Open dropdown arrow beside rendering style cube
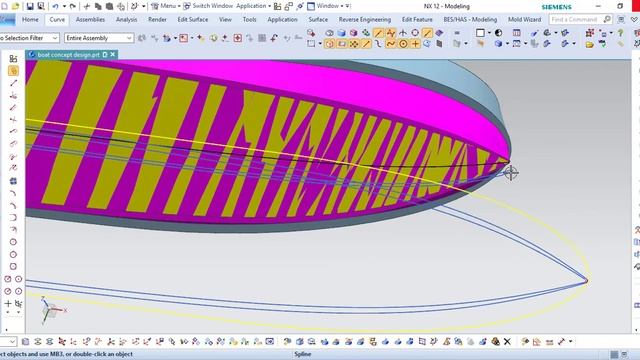This screenshot has height=360, width=640. tap(507, 44)
